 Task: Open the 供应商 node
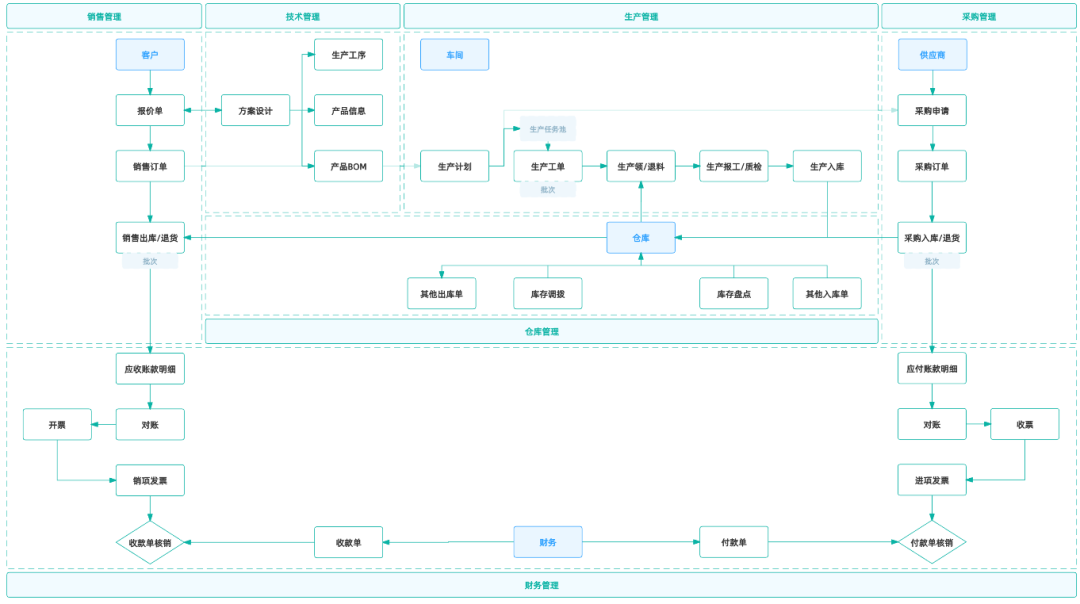tap(932, 54)
